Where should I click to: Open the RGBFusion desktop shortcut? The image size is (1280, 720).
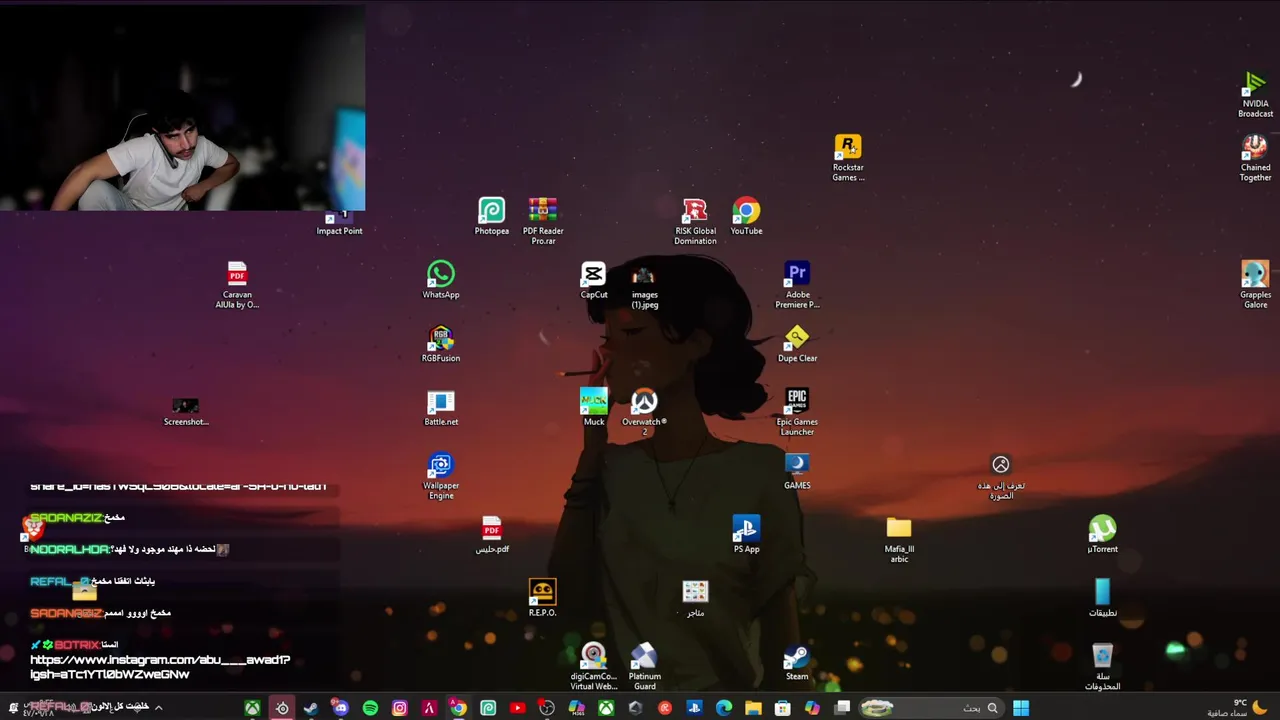click(441, 344)
